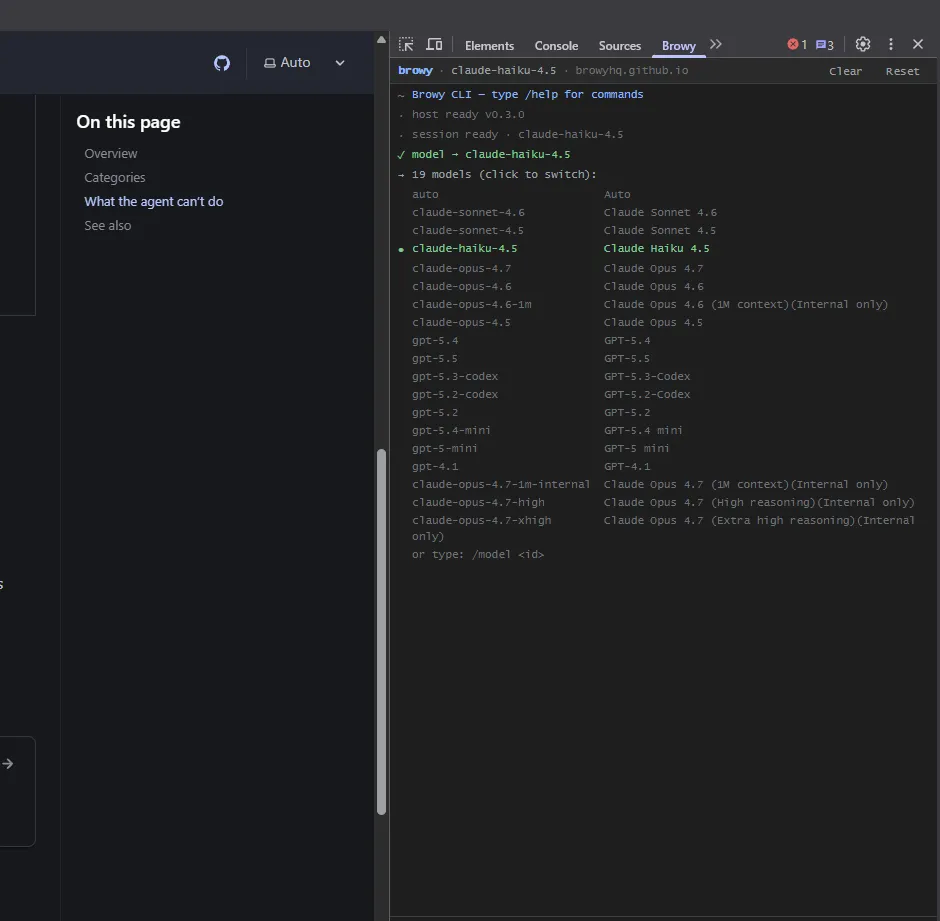Click the browy brand label in header
Image resolution: width=940 pixels, height=921 pixels.
click(x=415, y=70)
